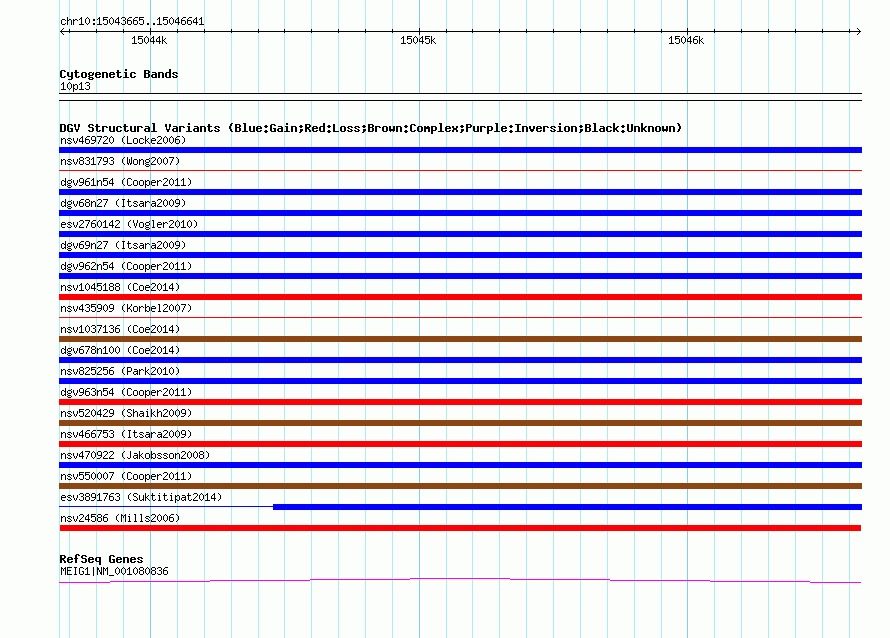Click the blue bar under nsv470922
890x638 pixels.
click(460, 465)
